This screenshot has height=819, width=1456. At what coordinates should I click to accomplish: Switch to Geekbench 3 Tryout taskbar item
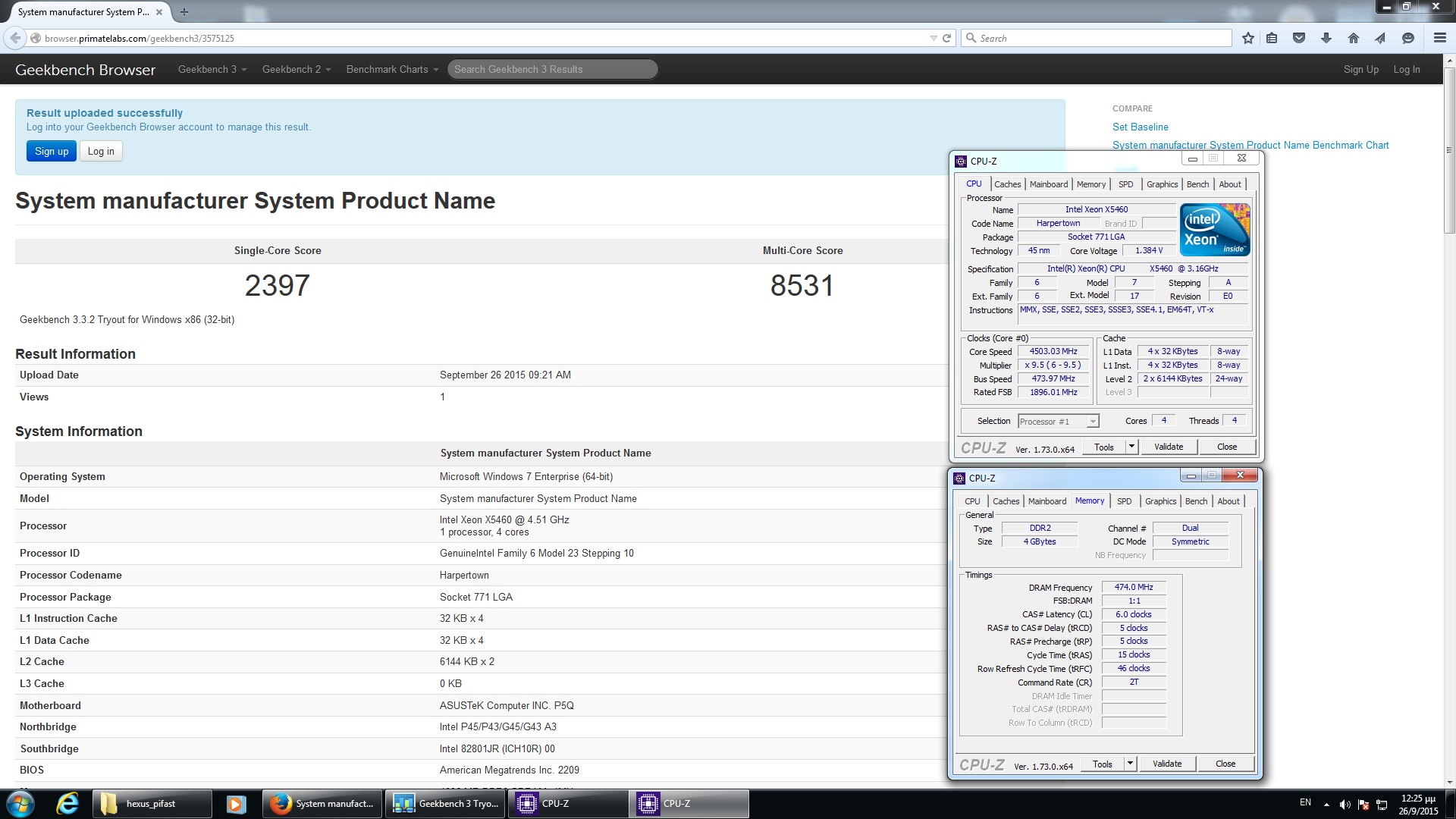click(x=445, y=804)
